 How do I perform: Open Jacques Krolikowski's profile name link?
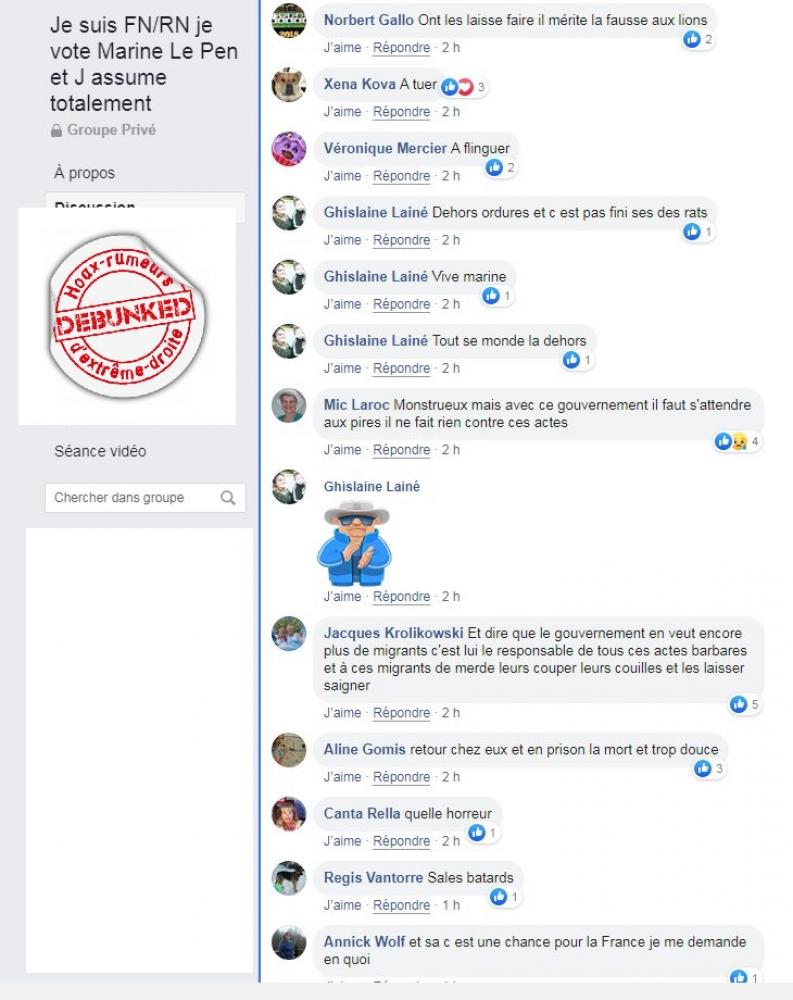pyautogui.click(x=393, y=633)
